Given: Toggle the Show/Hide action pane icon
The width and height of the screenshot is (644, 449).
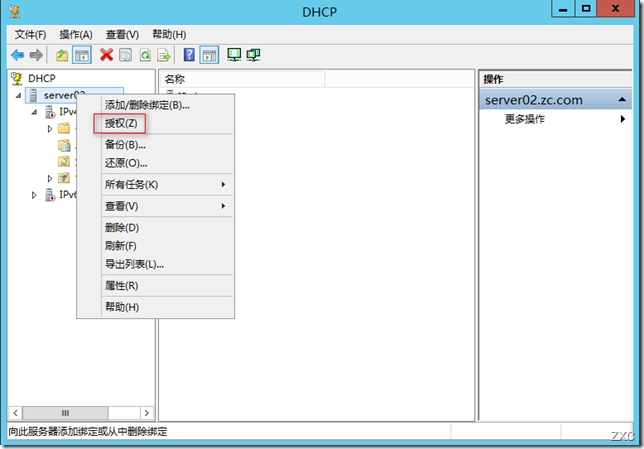Looking at the screenshot, I should point(209,55).
